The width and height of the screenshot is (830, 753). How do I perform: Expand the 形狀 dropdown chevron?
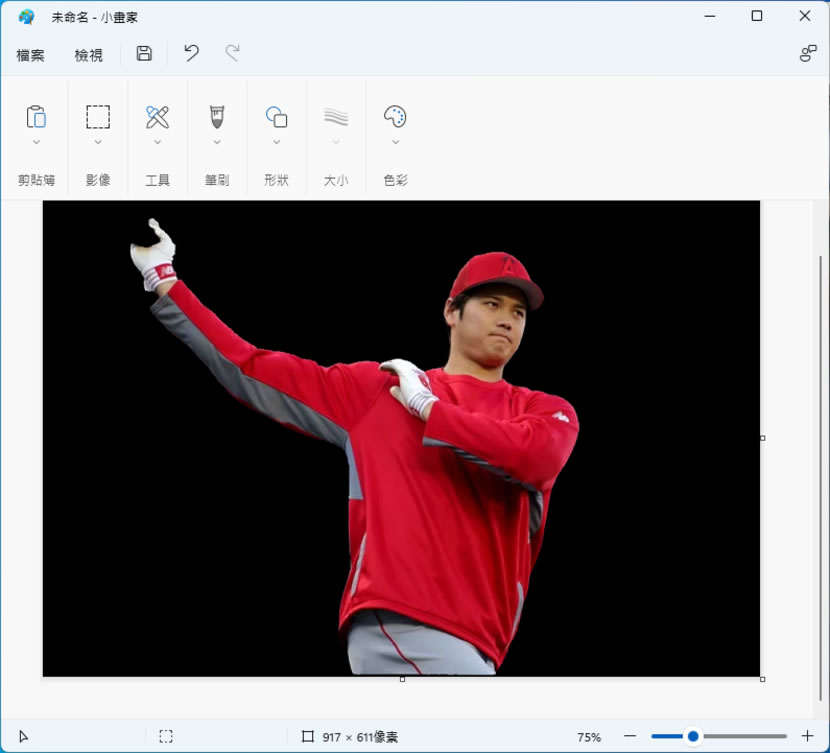(276, 142)
